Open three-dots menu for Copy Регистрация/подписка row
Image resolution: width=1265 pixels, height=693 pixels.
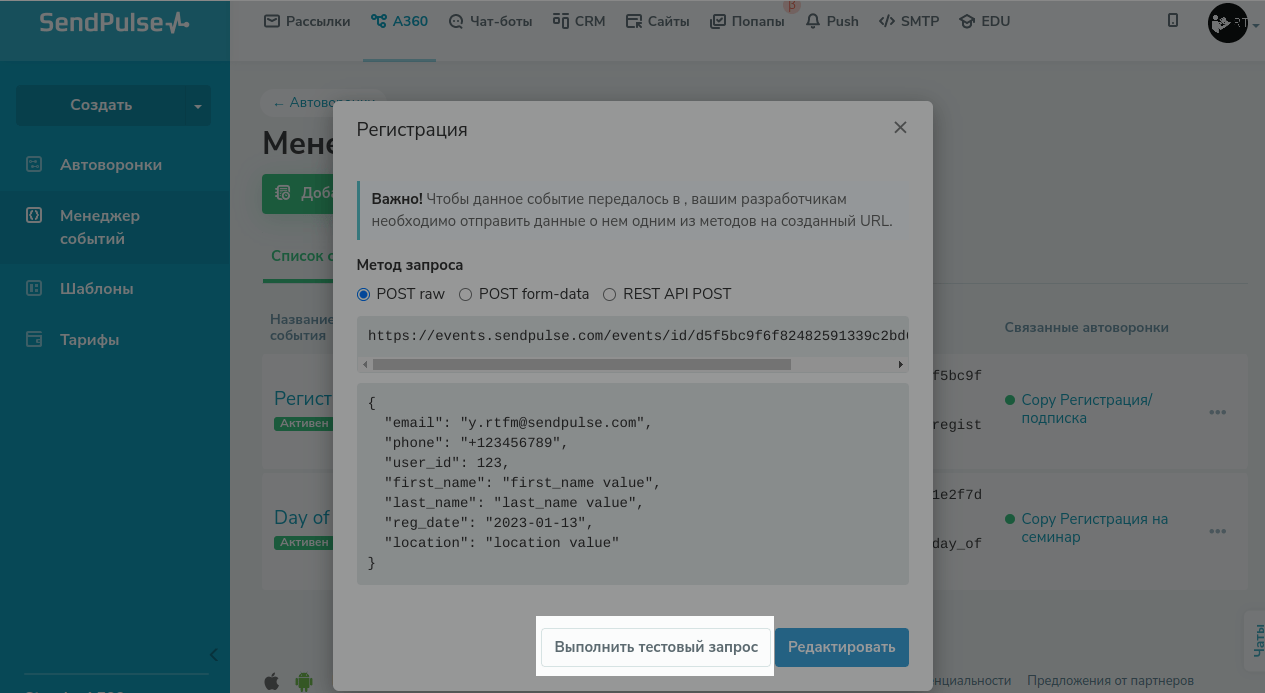(1217, 412)
